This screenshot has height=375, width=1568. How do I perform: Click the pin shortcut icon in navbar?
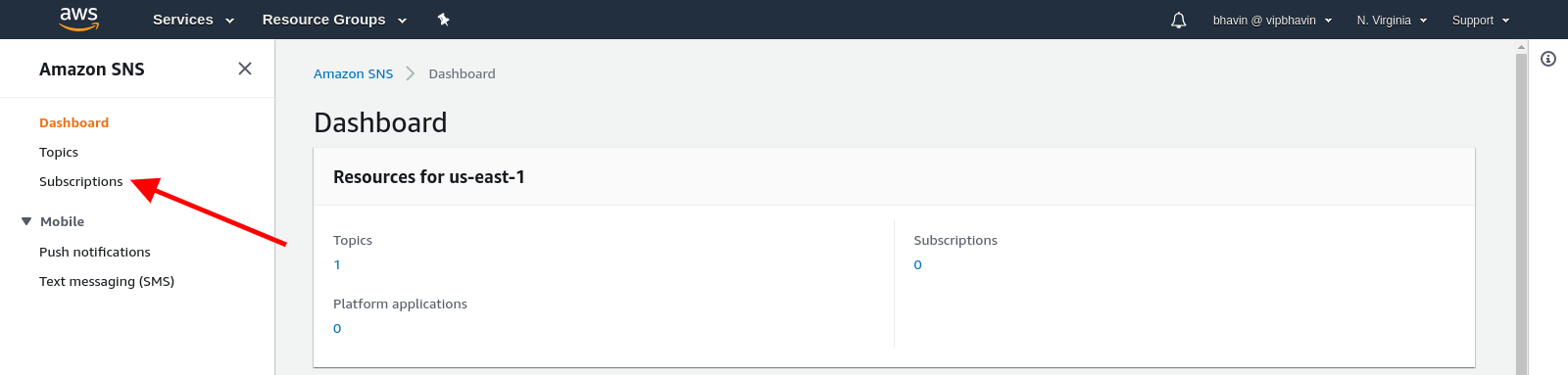coord(443,20)
